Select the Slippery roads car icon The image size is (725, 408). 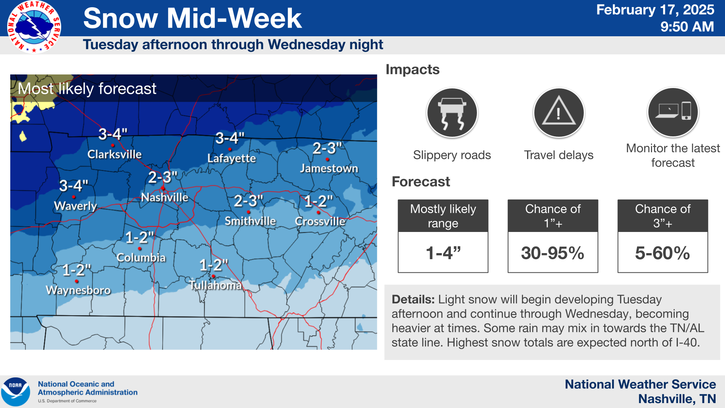pyautogui.click(x=452, y=113)
